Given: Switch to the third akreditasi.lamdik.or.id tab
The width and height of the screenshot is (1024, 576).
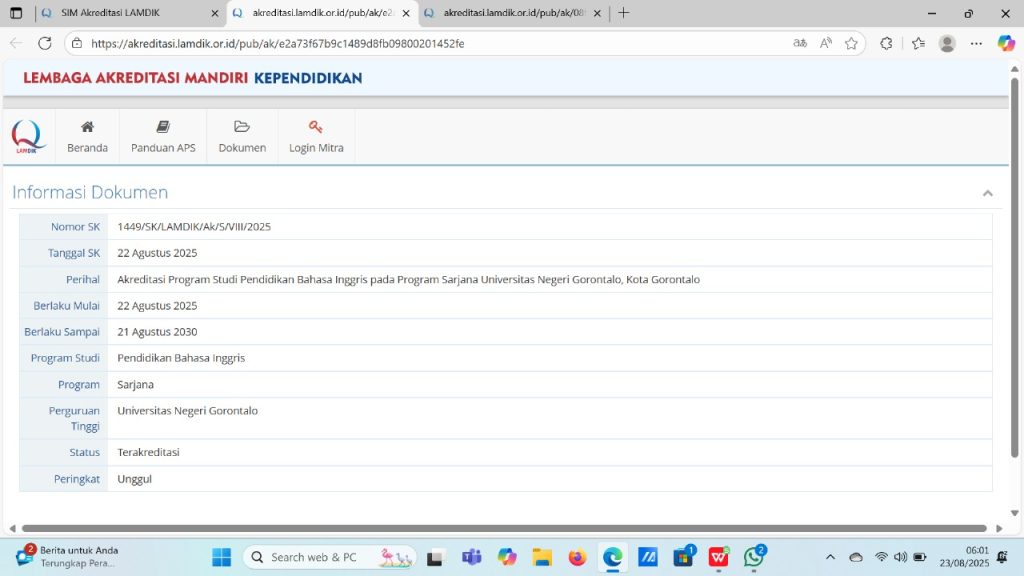Looking at the screenshot, I should coord(513,13).
